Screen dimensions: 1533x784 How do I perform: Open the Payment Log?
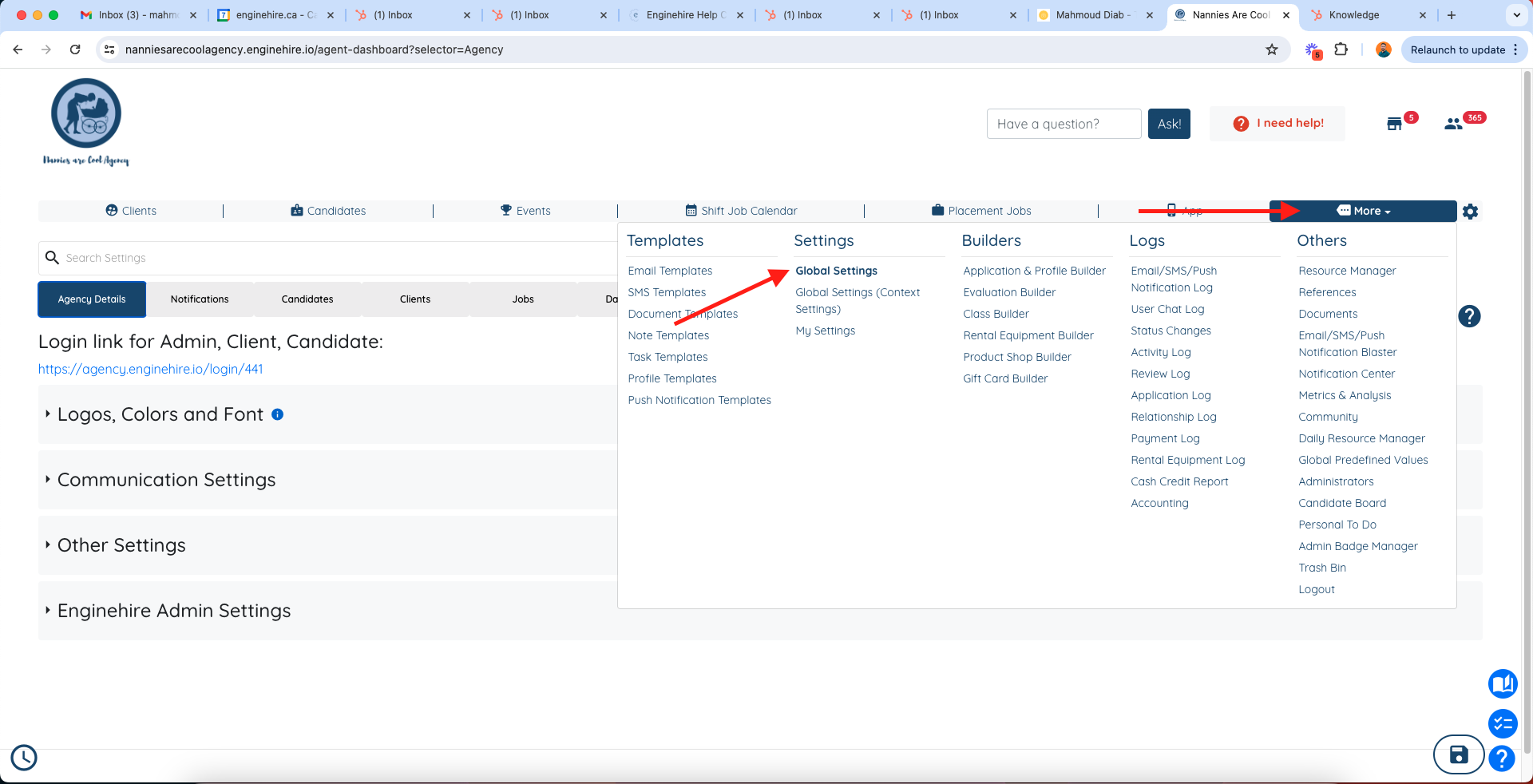(1165, 438)
